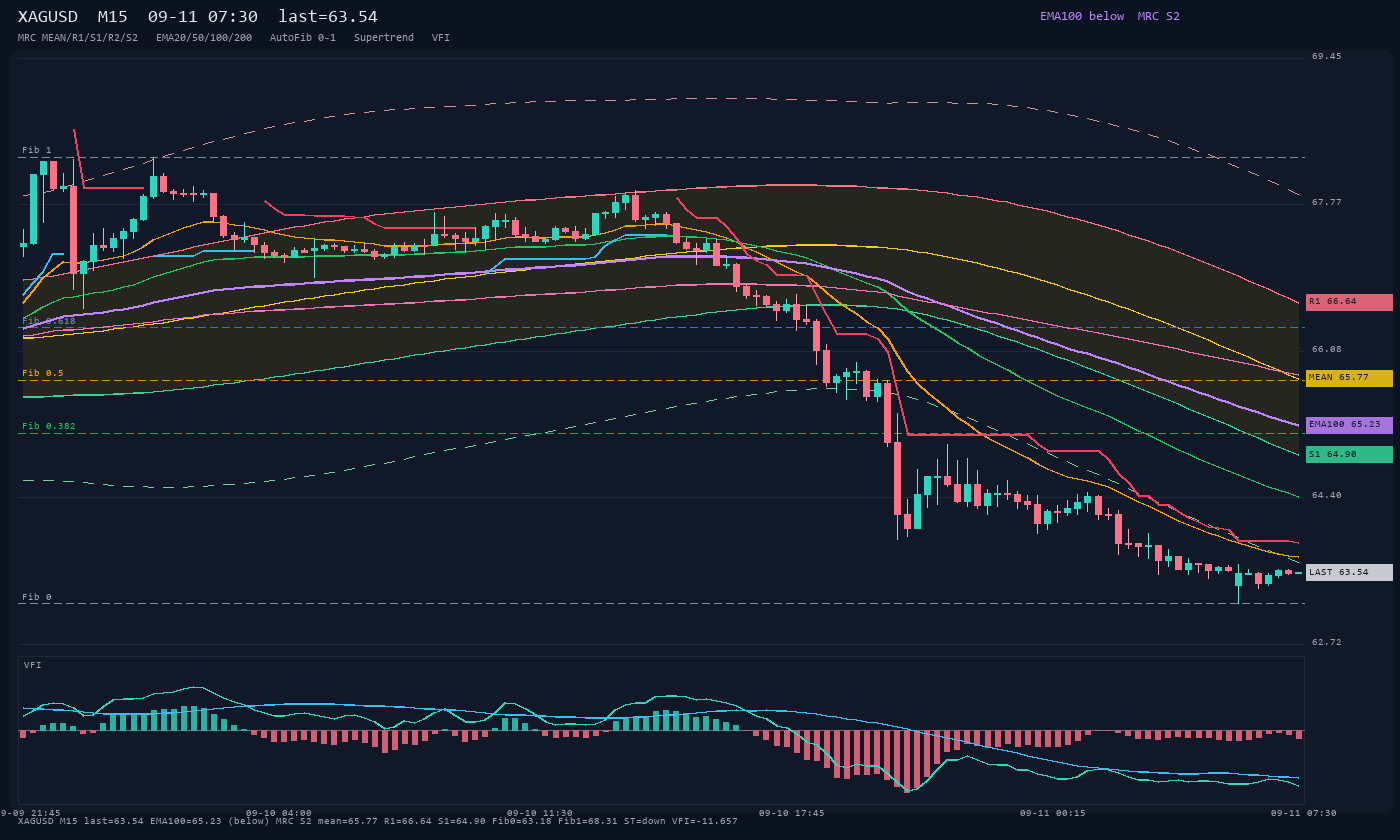Click the "R1 66.64" price tag
The image size is (1400, 840).
(x=1349, y=302)
